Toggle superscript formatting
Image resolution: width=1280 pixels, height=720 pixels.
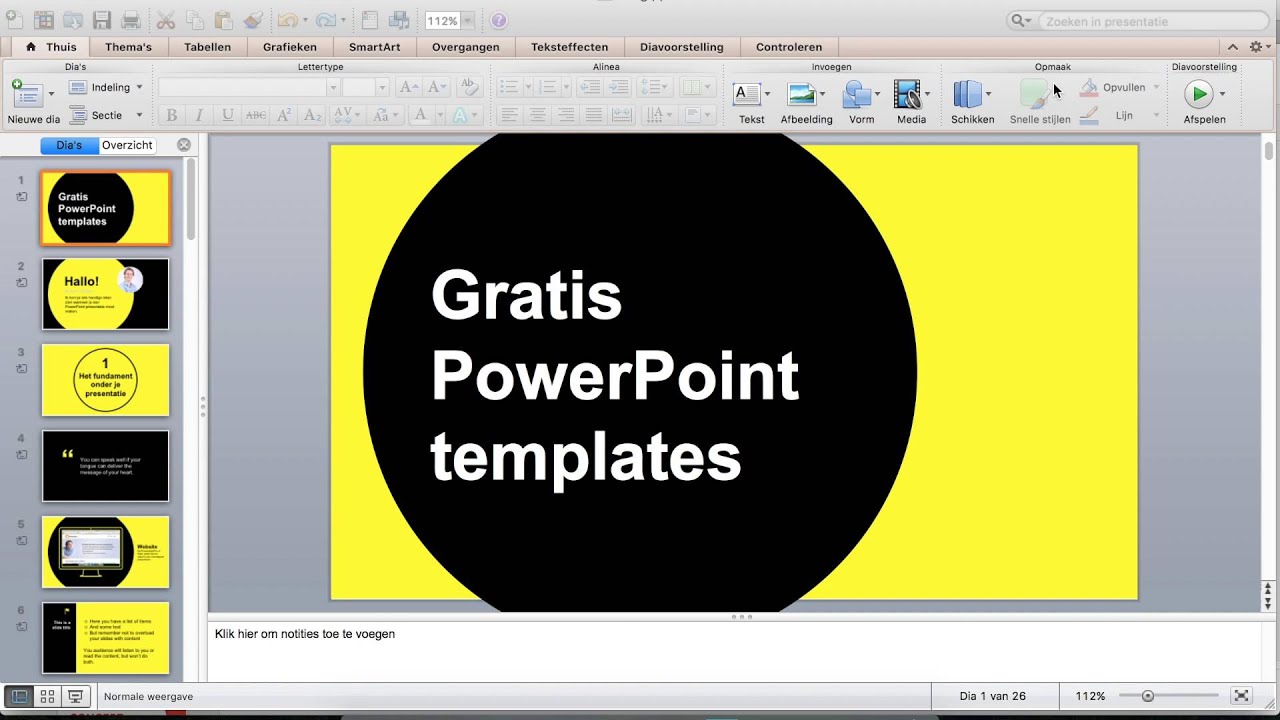(283, 115)
